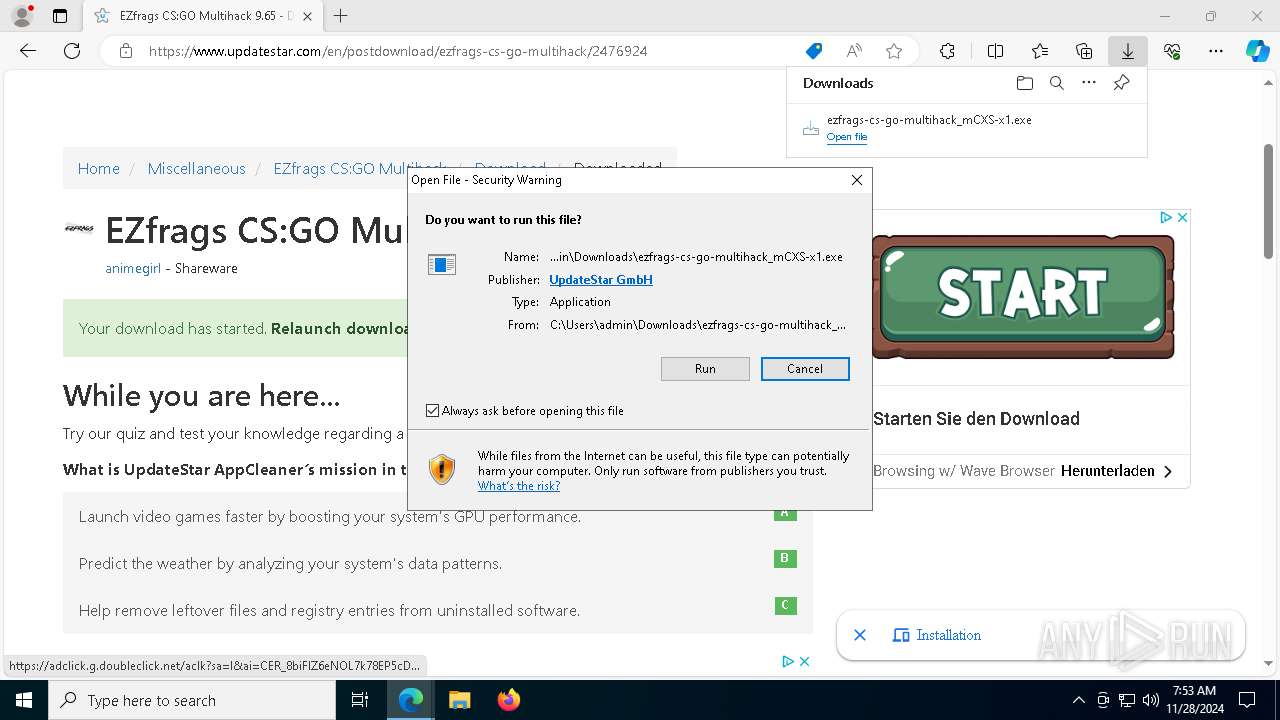Click the START ad banner

1023,295
